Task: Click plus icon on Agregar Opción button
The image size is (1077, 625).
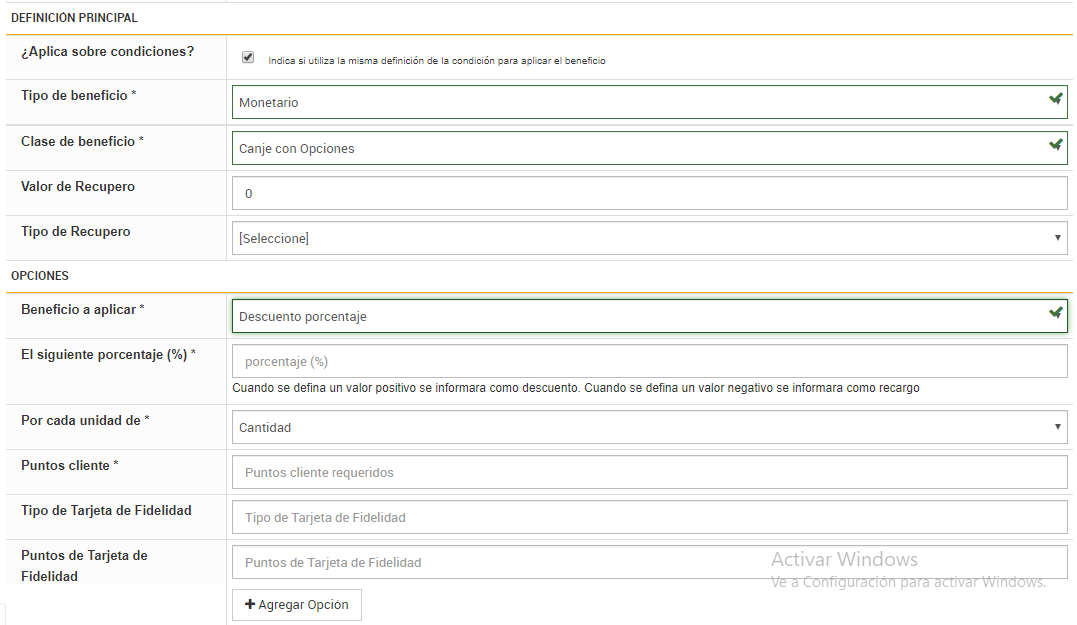Action: click(x=249, y=605)
